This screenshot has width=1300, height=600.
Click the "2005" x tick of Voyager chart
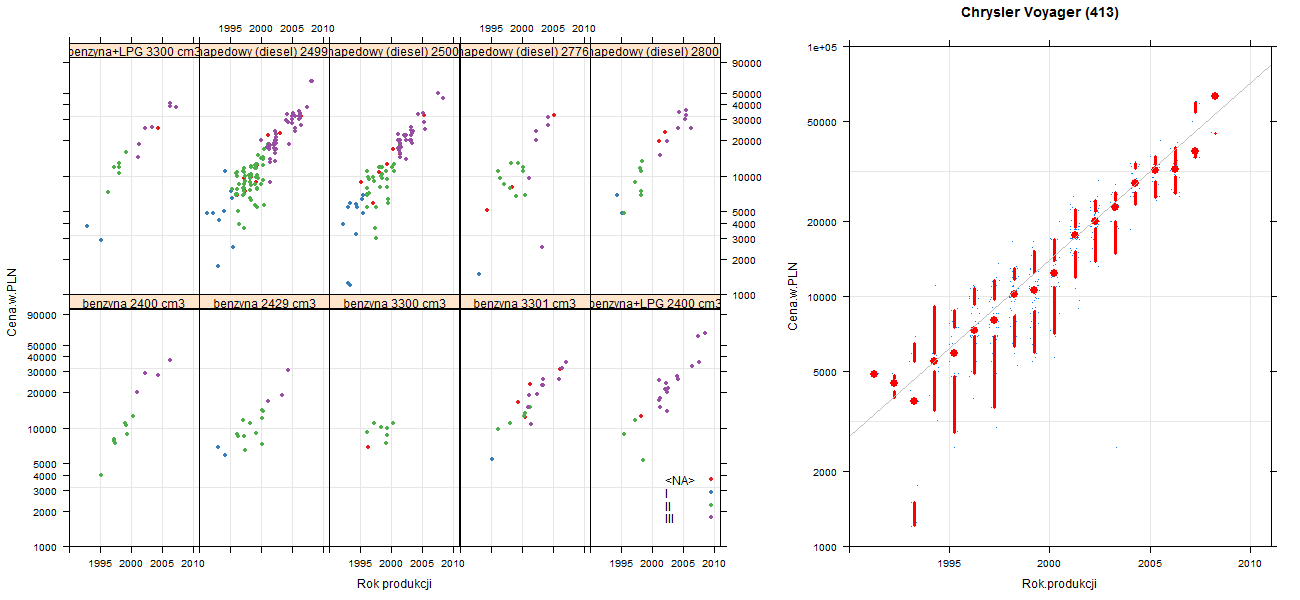pyautogui.click(x=1150, y=564)
